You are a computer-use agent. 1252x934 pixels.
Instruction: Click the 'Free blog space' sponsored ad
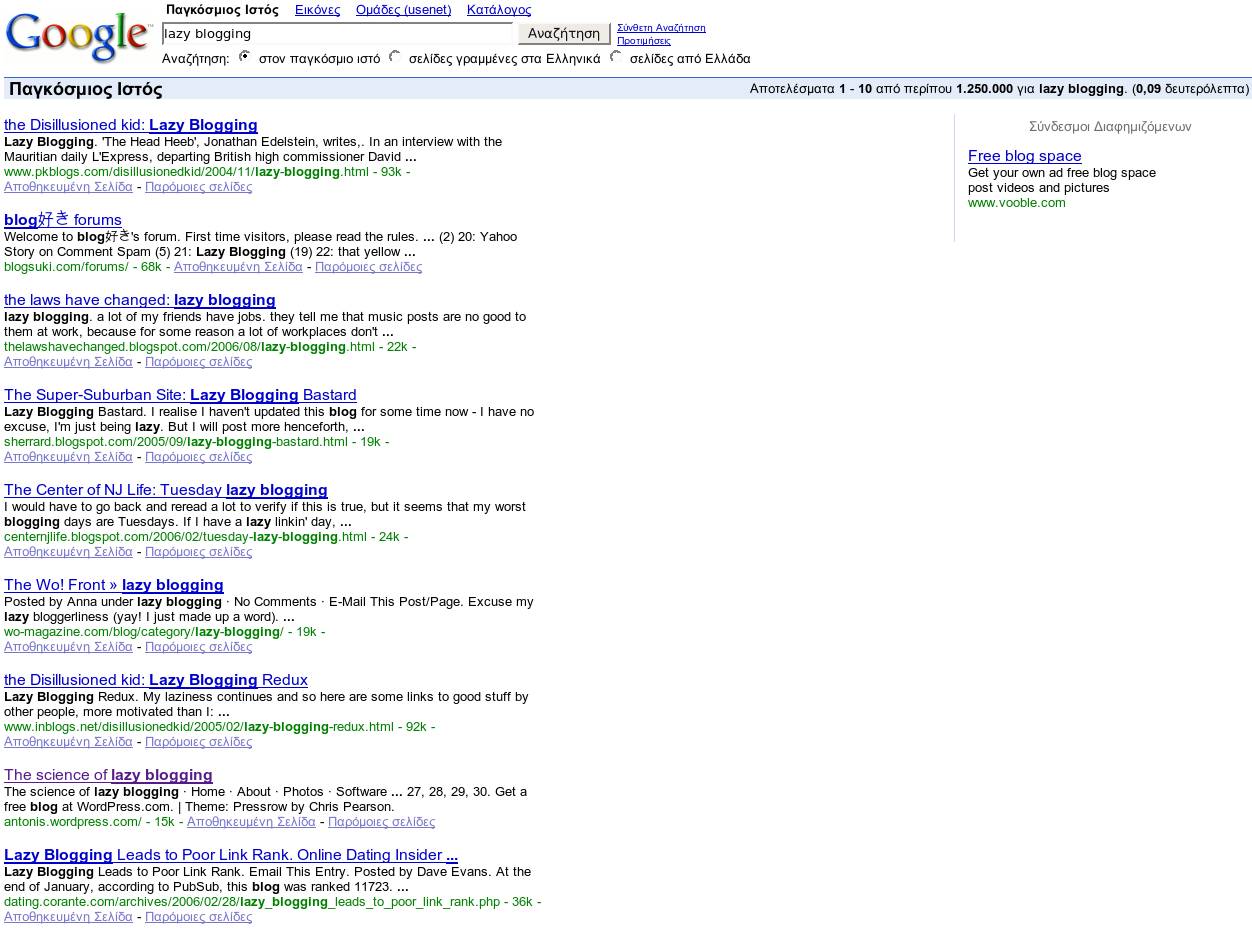click(x=1024, y=156)
